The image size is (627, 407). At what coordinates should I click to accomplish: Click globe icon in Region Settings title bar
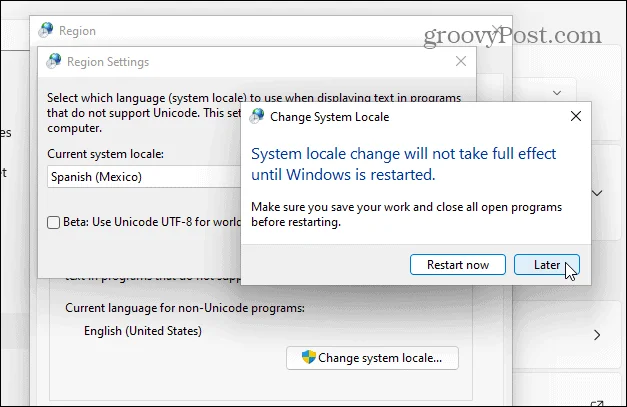coord(54,61)
